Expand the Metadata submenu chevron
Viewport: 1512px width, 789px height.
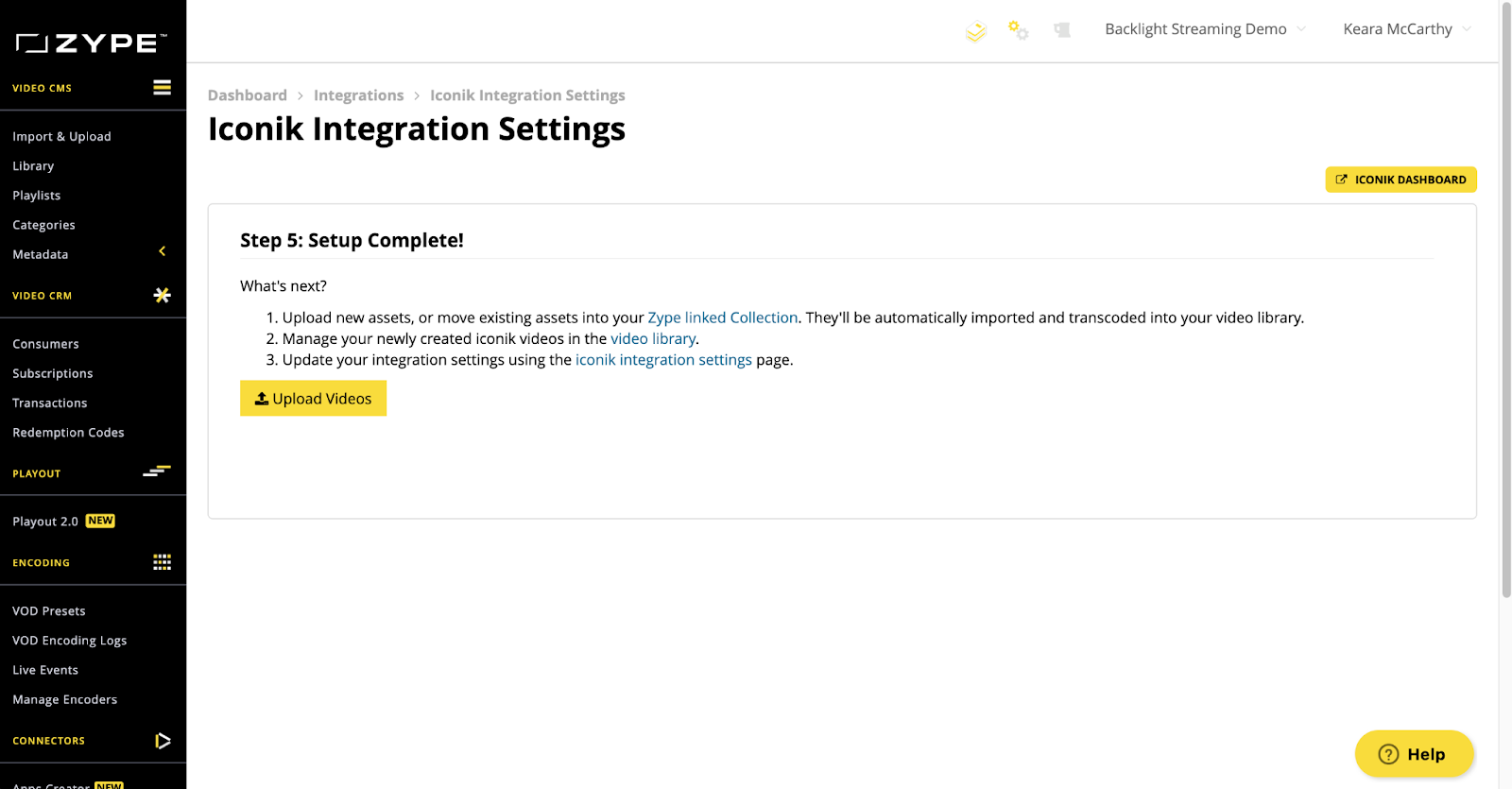coord(163,251)
